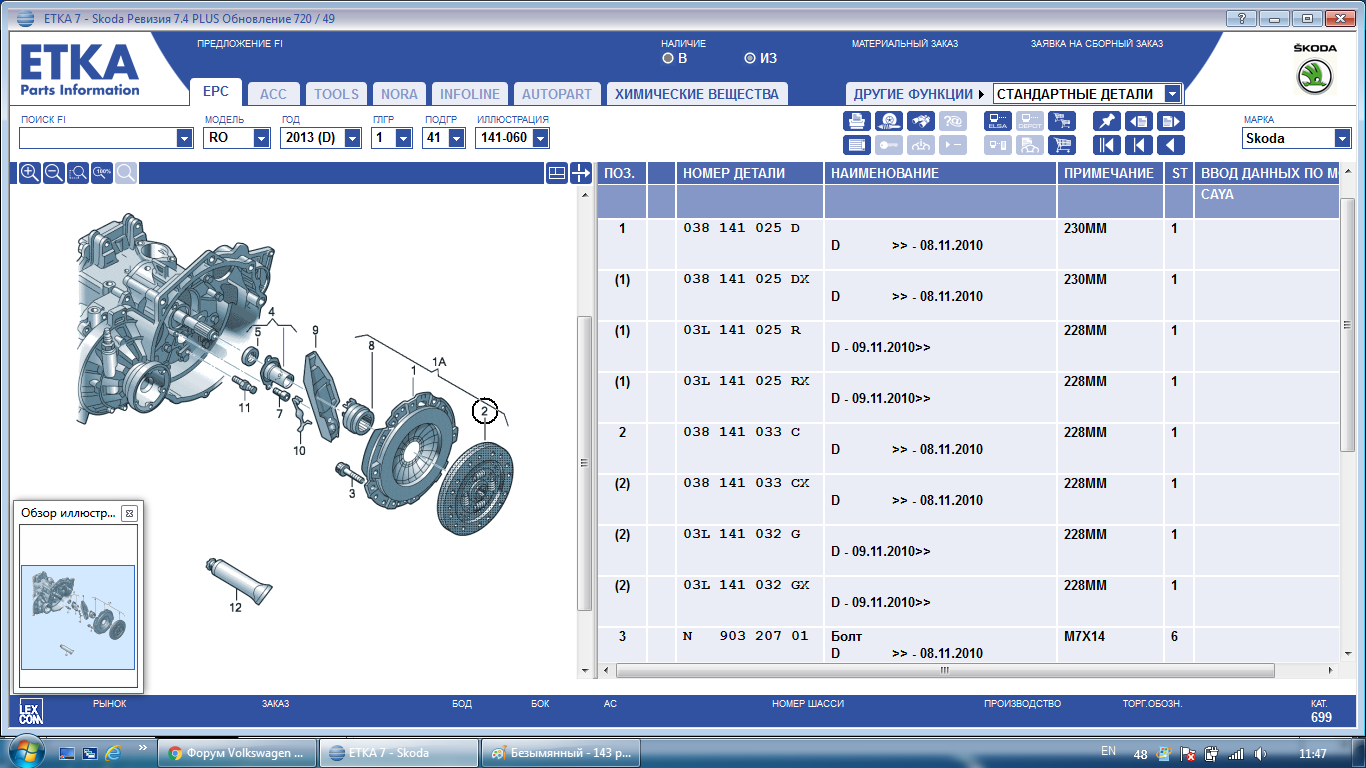
Task: Switch to the TOOLS tab
Action: (x=336, y=94)
